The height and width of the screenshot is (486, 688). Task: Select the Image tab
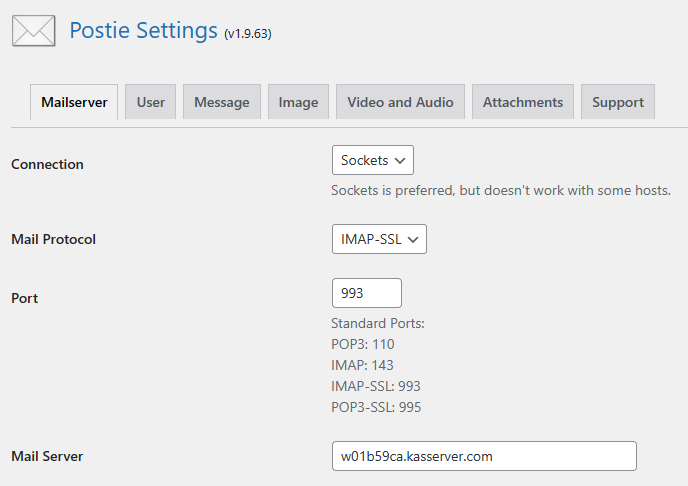tap(298, 102)
